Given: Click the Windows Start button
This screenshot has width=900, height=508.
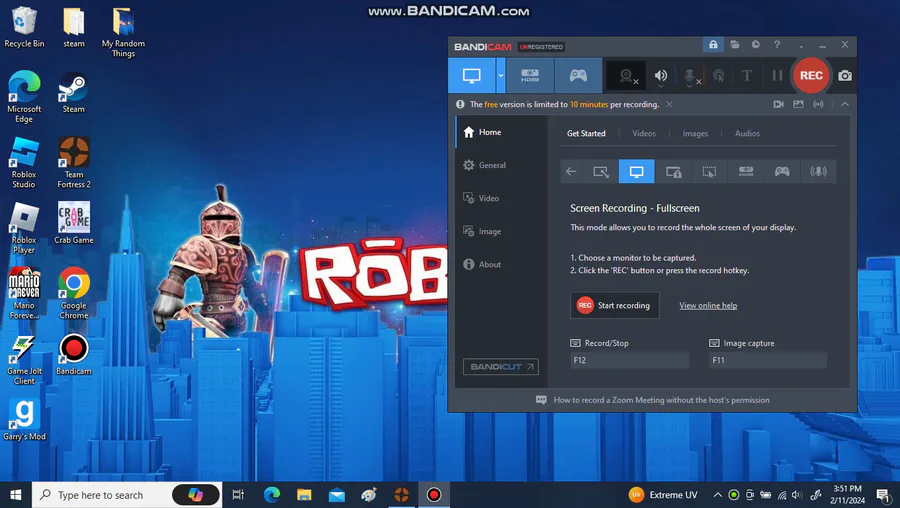Looking at the screenshot, I should (x=15, y=495).
